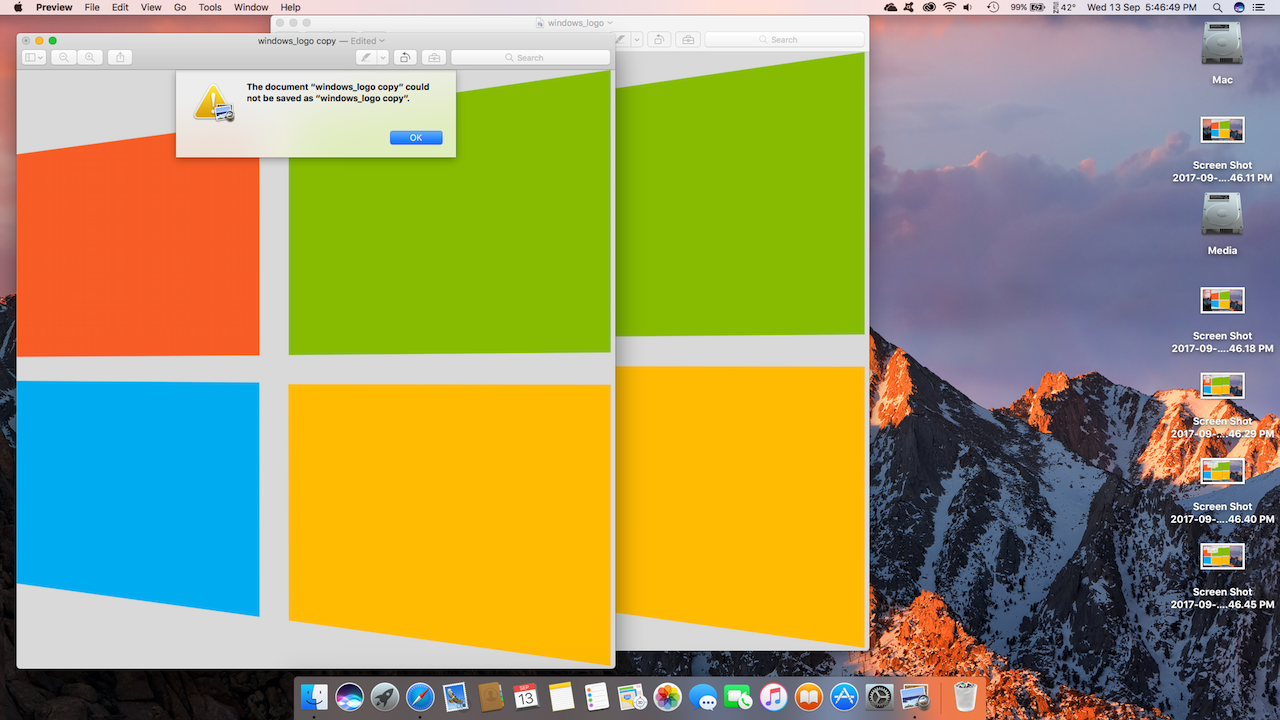Click OK in the save error dialog
Image resolution: width=1280 pixels, height=720 pixels.
click(416, 138)
